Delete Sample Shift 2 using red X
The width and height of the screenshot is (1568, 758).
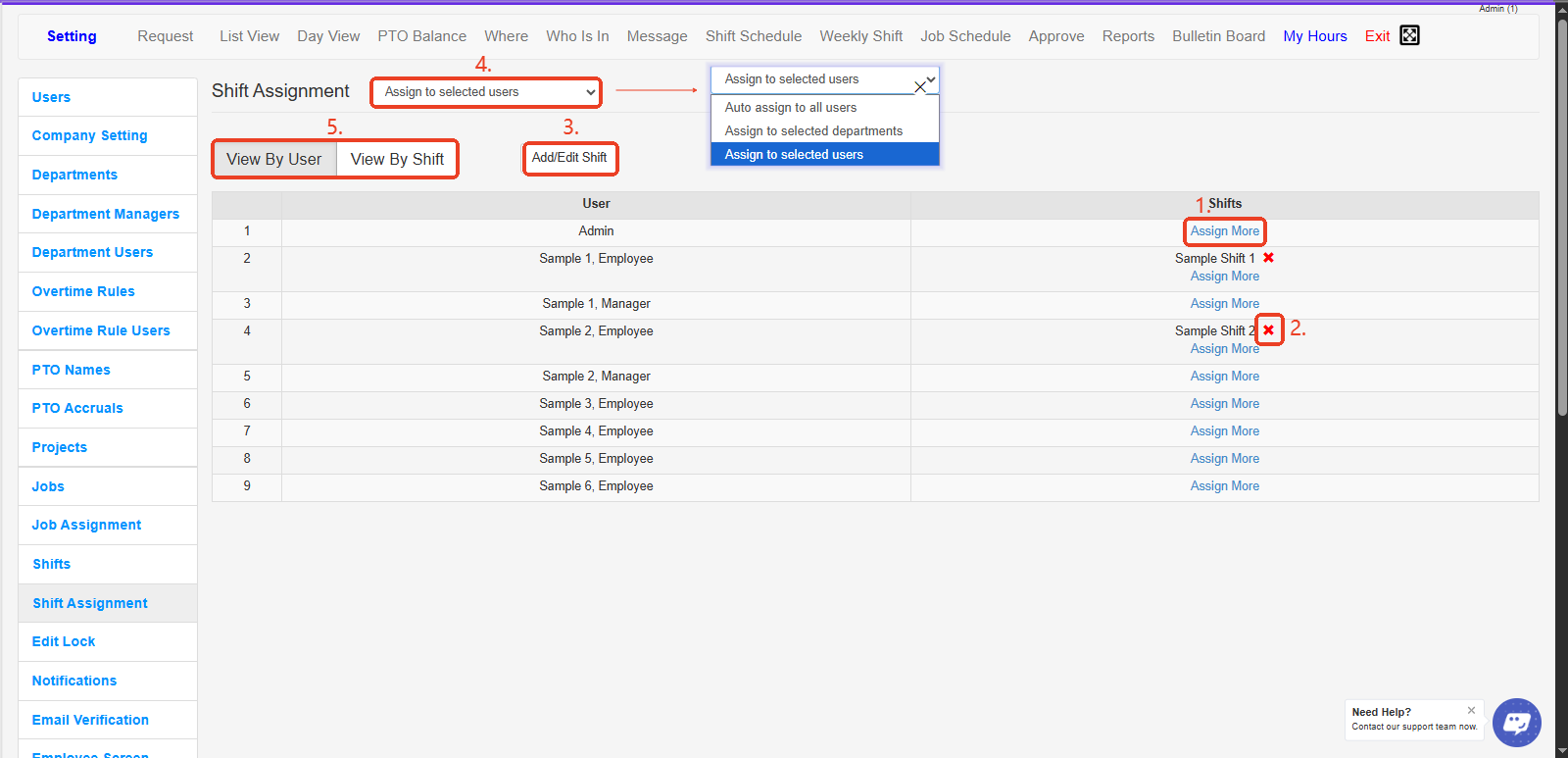pos(1268,330)
